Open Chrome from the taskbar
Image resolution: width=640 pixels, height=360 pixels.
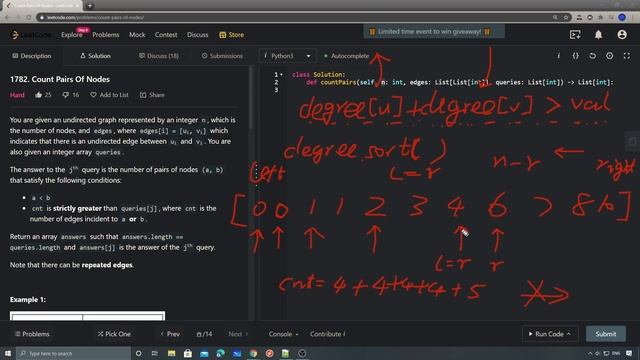(253, 353)
